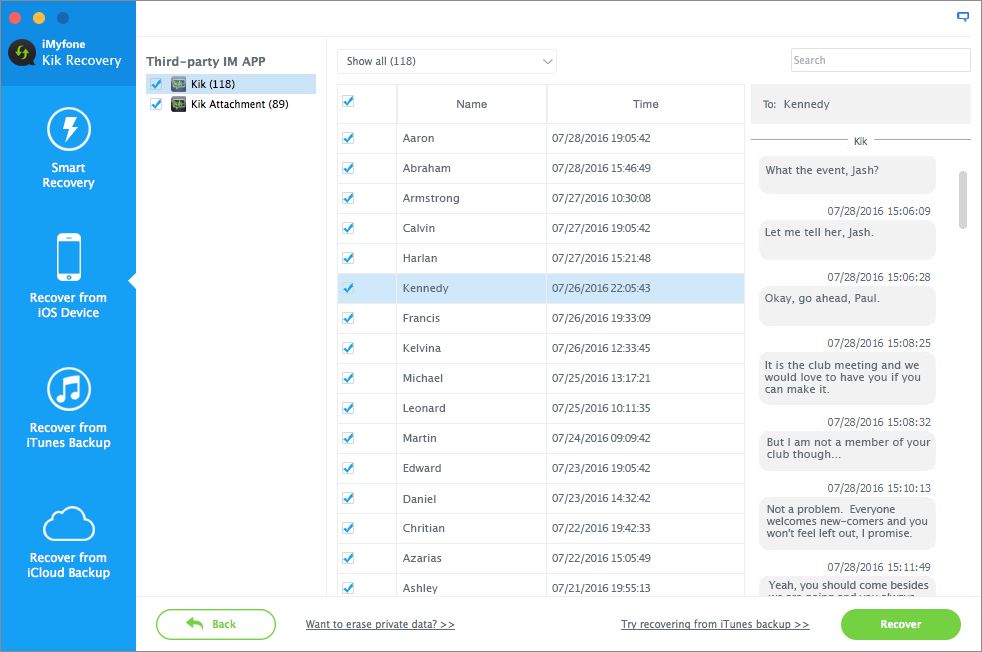
Task: Uncheck the Edward row checkbox
Action: [x=348, y=468]
